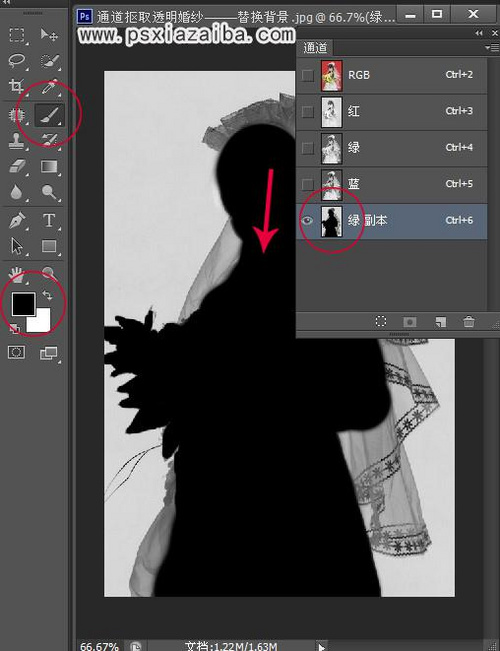Select the Dodge tool
Image resolution: width=500 pixels, height=651 pixels.
click(x=49, y=192)
